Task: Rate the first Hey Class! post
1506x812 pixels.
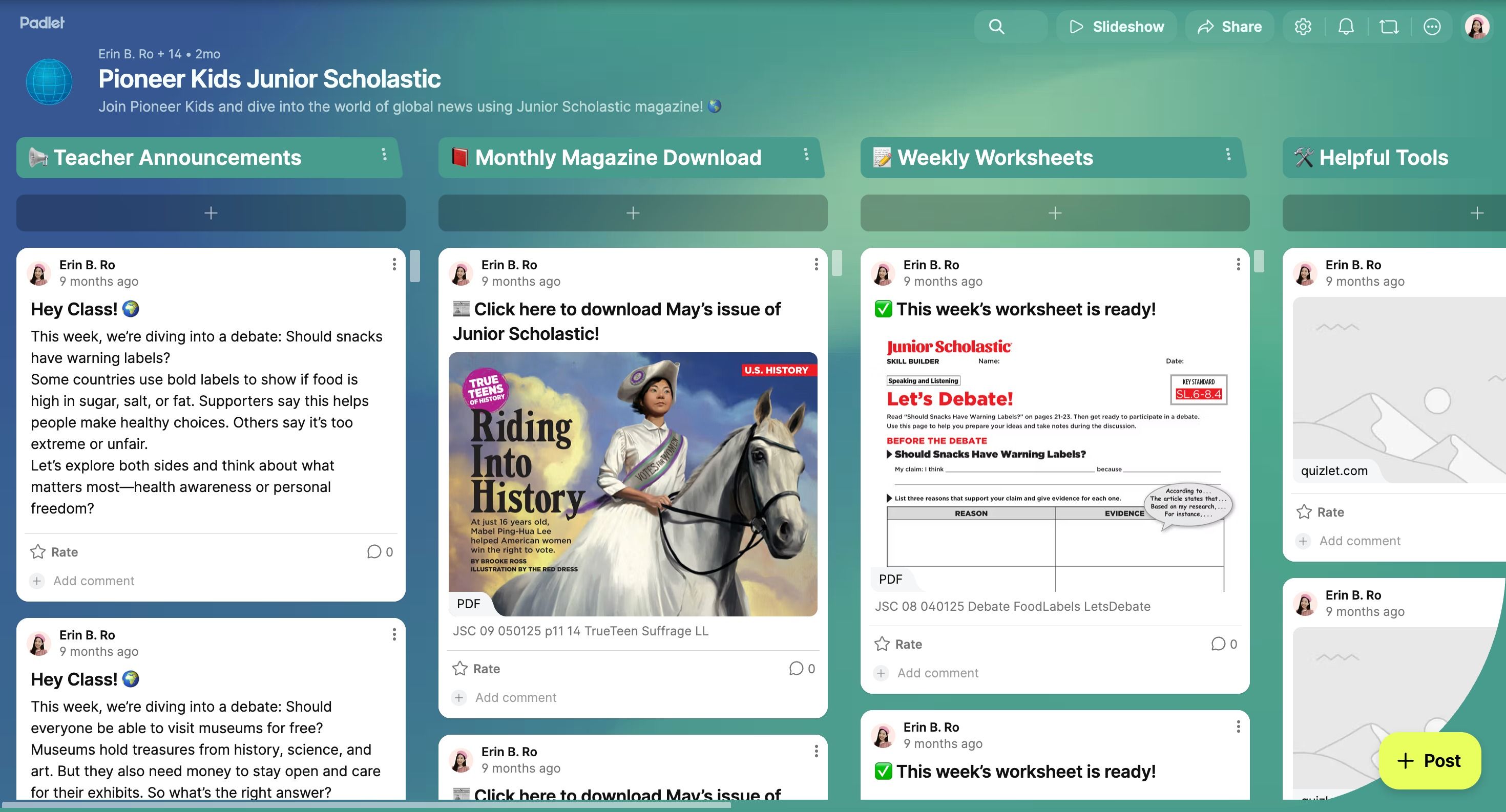Action: 54,551
